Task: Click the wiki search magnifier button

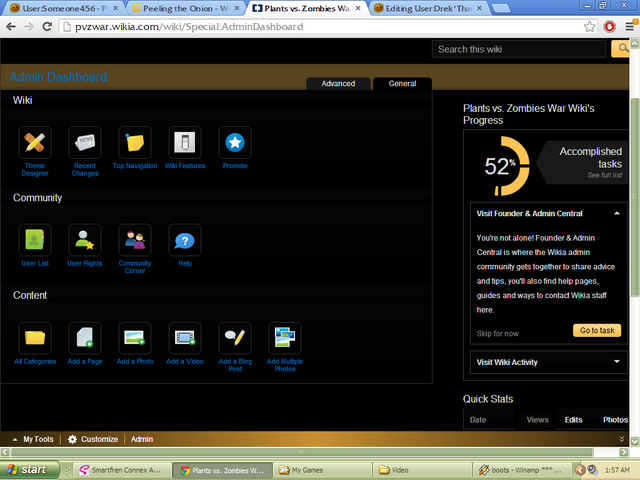Action: 620,49
